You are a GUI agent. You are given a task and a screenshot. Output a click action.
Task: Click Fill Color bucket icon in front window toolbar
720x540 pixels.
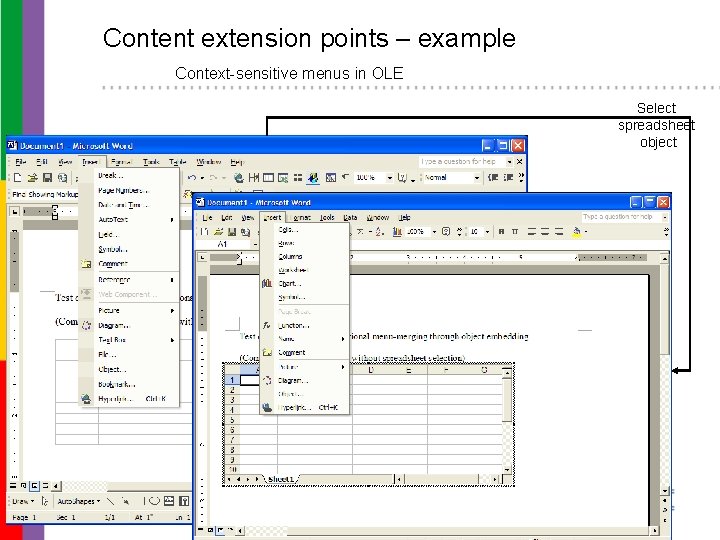[576, 232]
